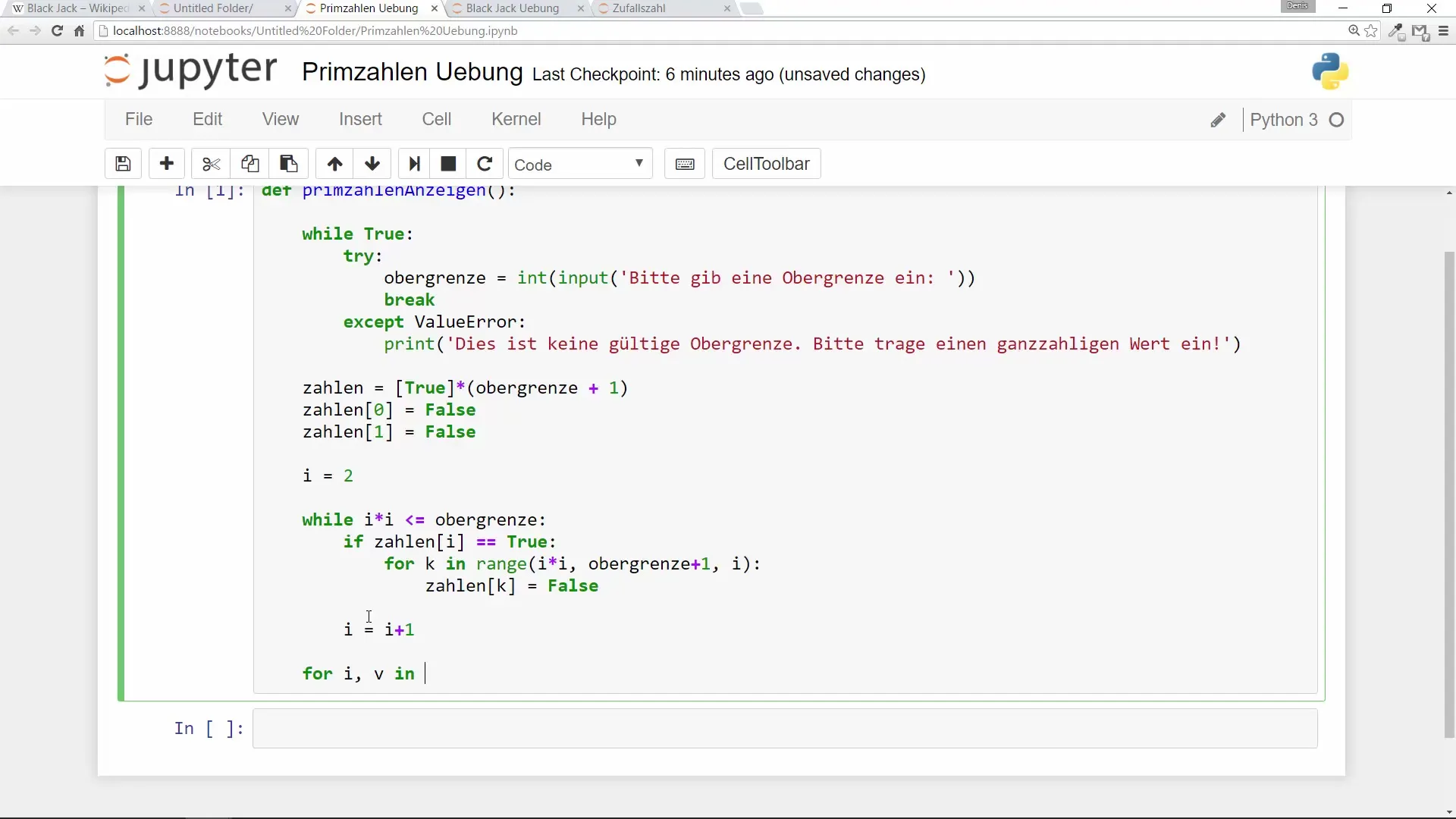Viewport: 1456px width, 819px height.
Task: Click the CellToolbar button
Action: (767, 164)
